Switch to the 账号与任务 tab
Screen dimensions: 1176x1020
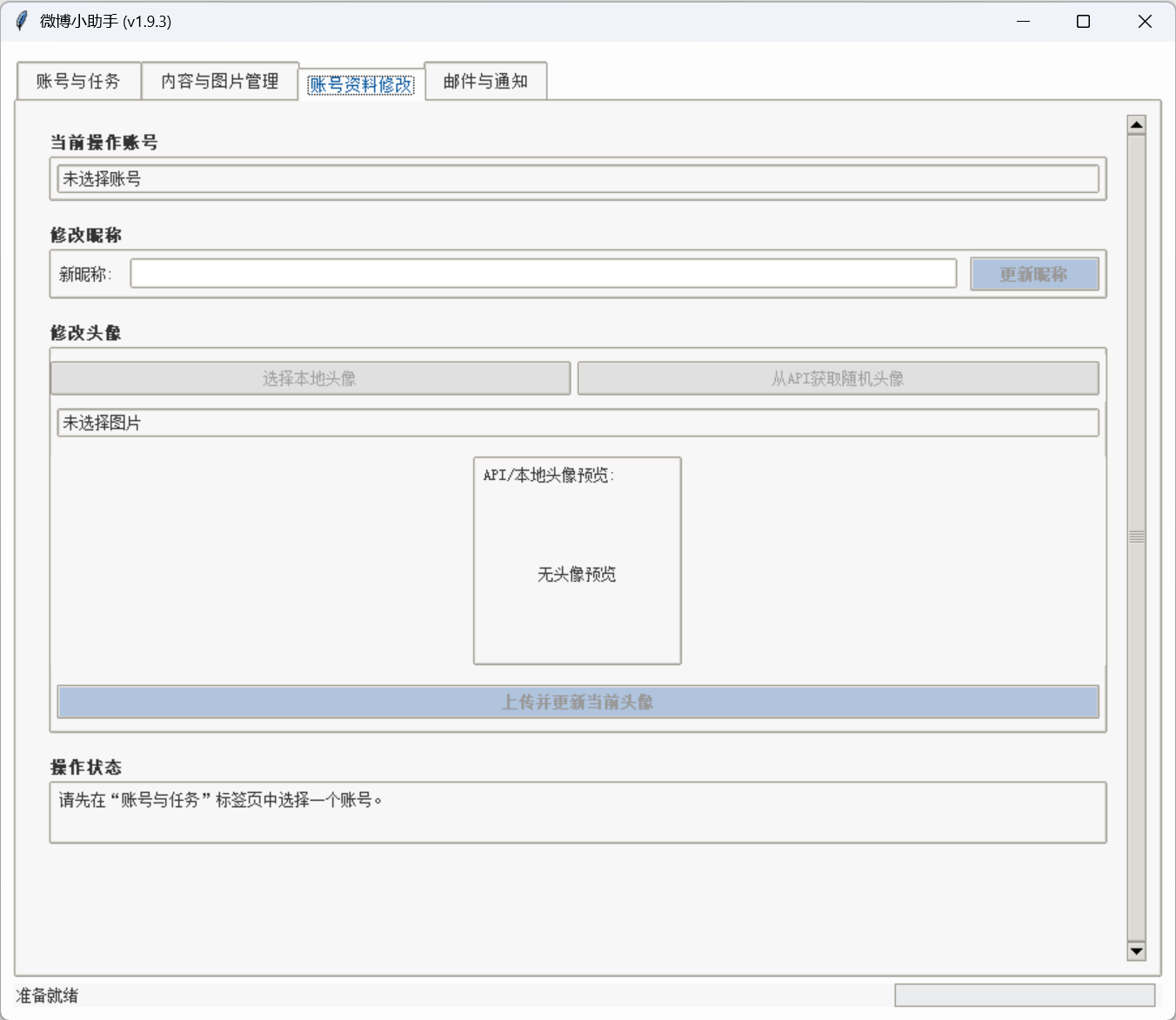(79, 82)
